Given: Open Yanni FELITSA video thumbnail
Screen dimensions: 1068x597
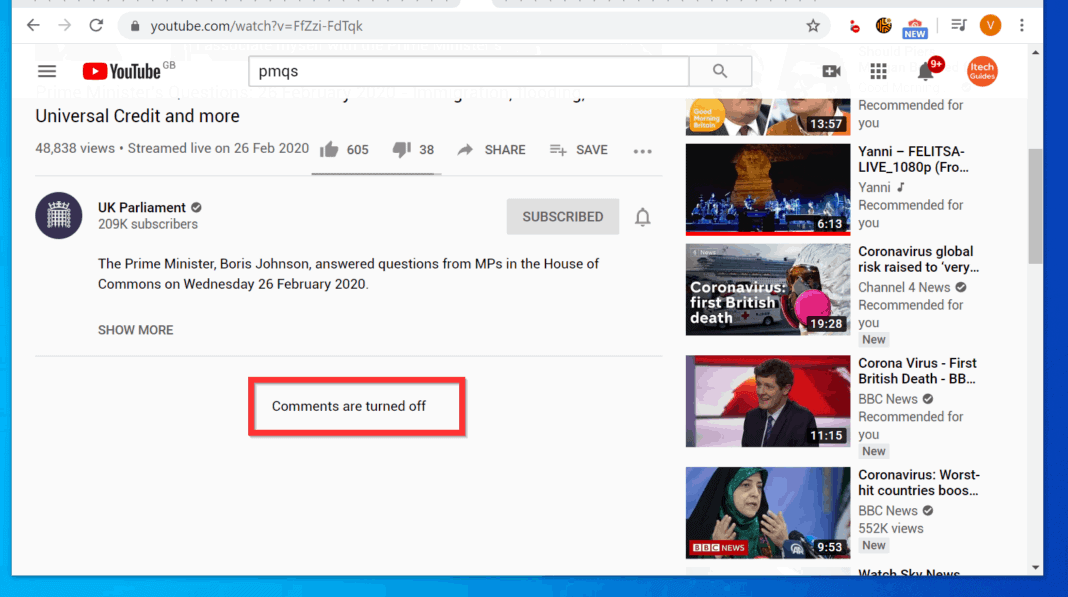Looking at the screenshot, I should coord(768,189).
